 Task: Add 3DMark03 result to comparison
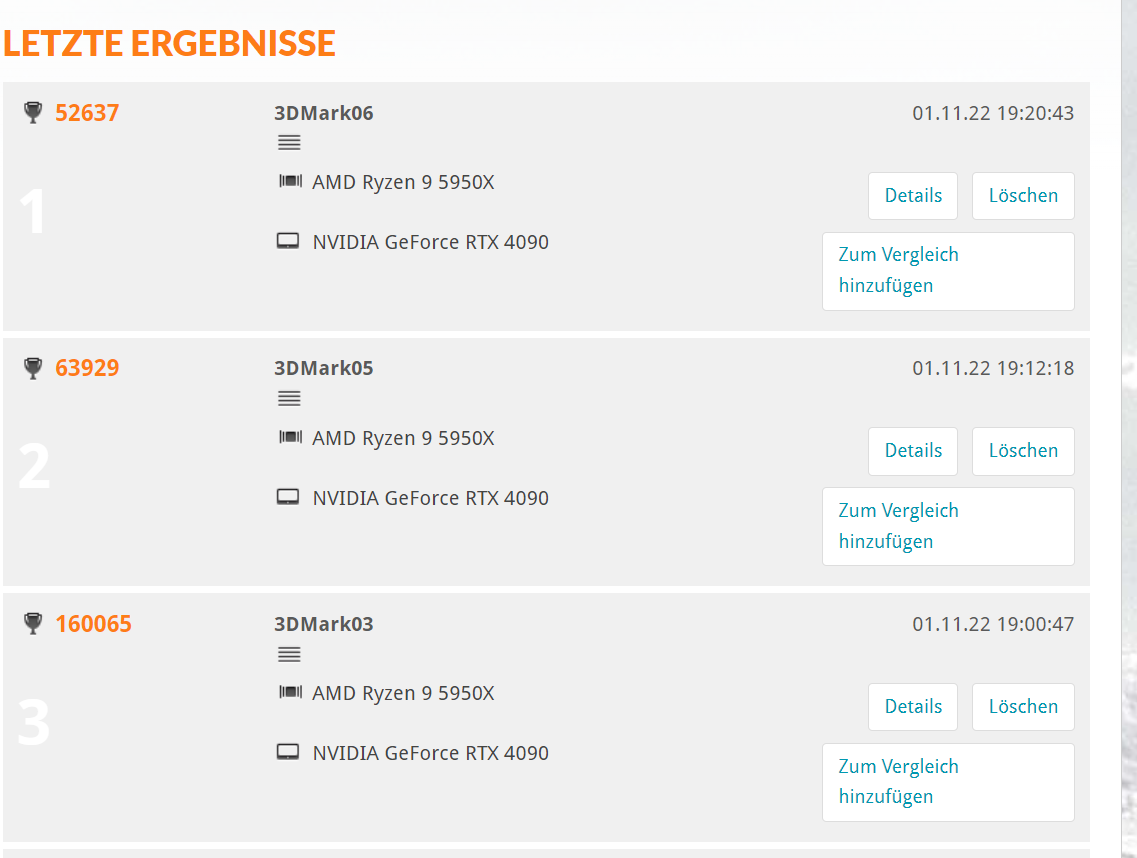pos(948,783)
